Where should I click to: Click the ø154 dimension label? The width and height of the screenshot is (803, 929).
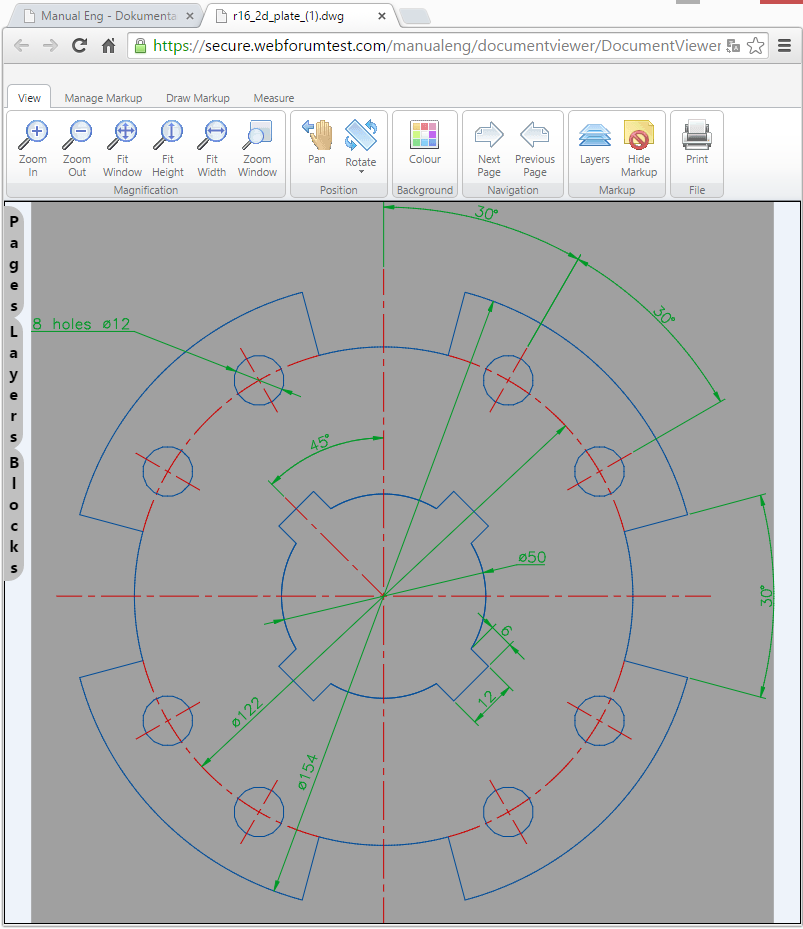(x=308, y=772)
